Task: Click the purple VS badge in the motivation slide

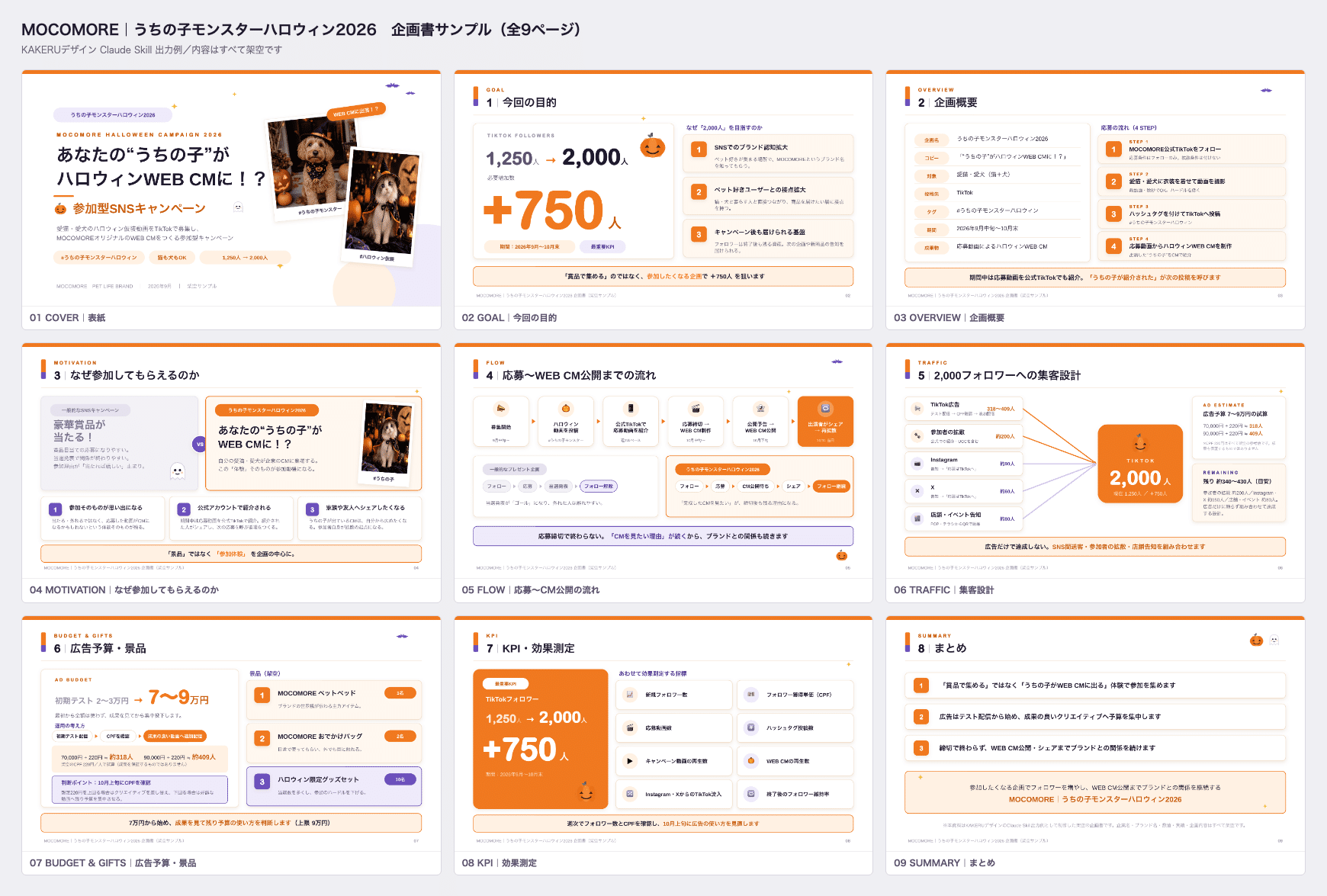Action: point(200,444)
